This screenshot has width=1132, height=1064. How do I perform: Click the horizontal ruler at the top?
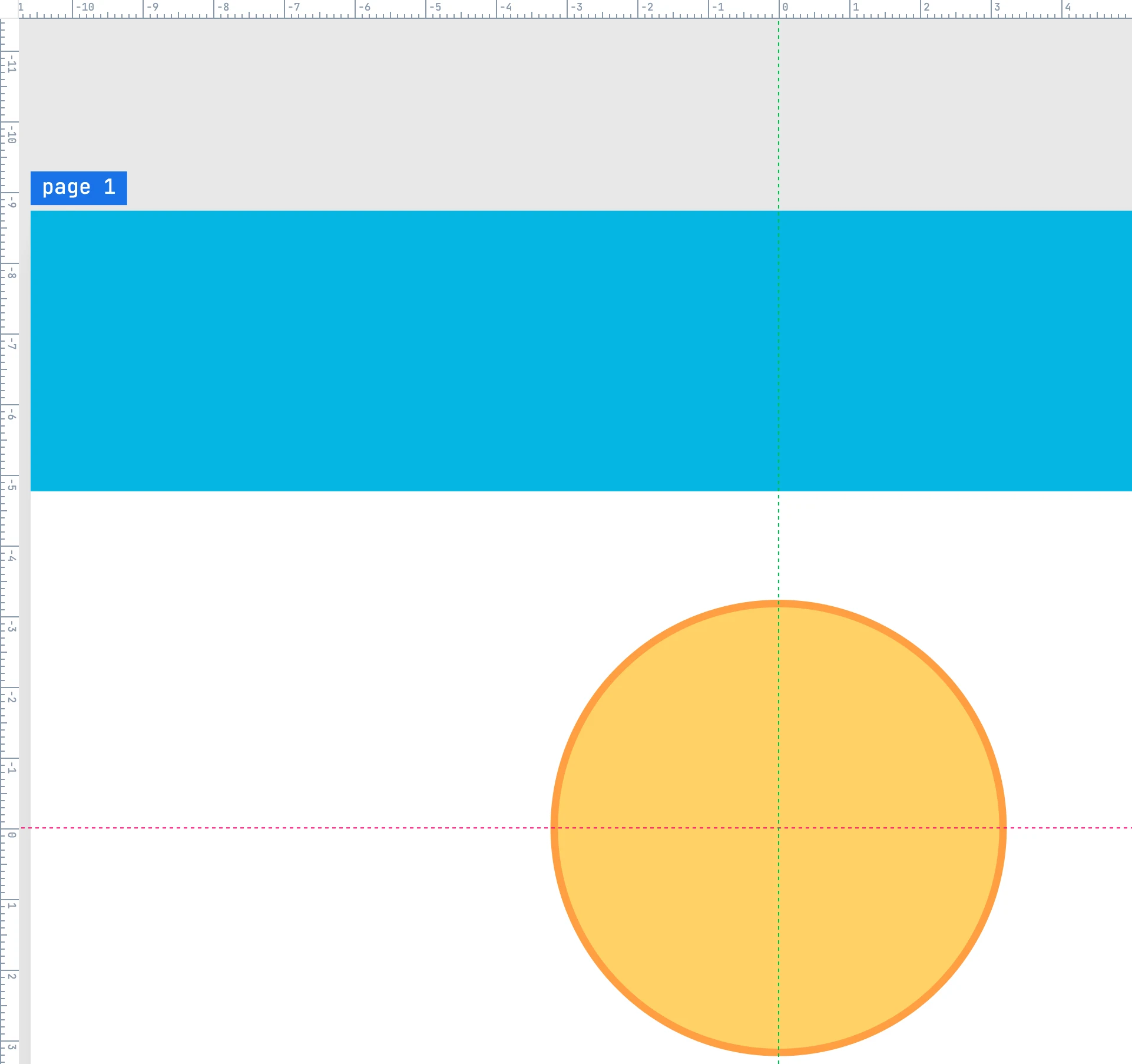pyautogui.click(x=575, y=9)
